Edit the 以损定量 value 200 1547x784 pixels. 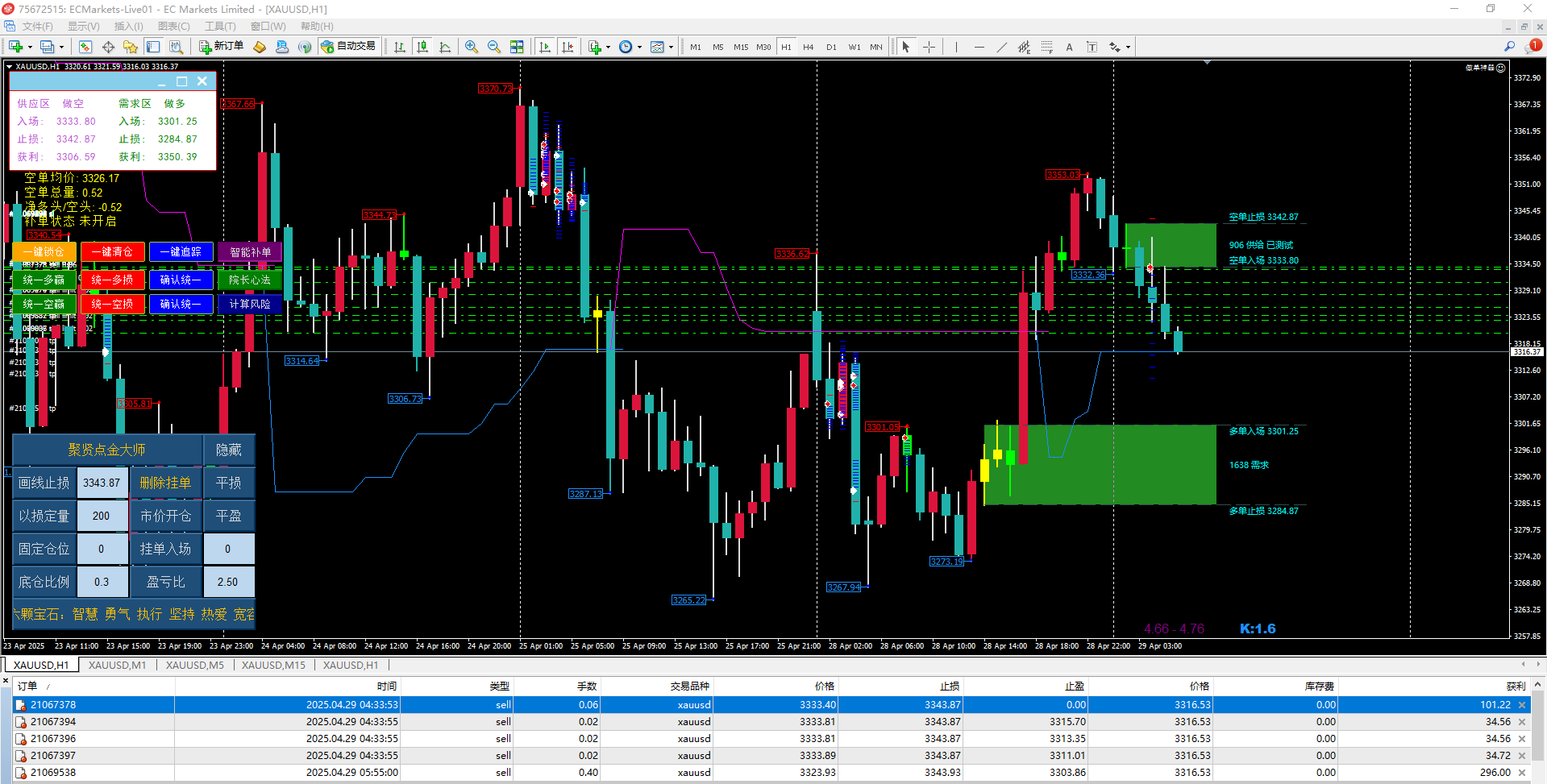point(102,516)
